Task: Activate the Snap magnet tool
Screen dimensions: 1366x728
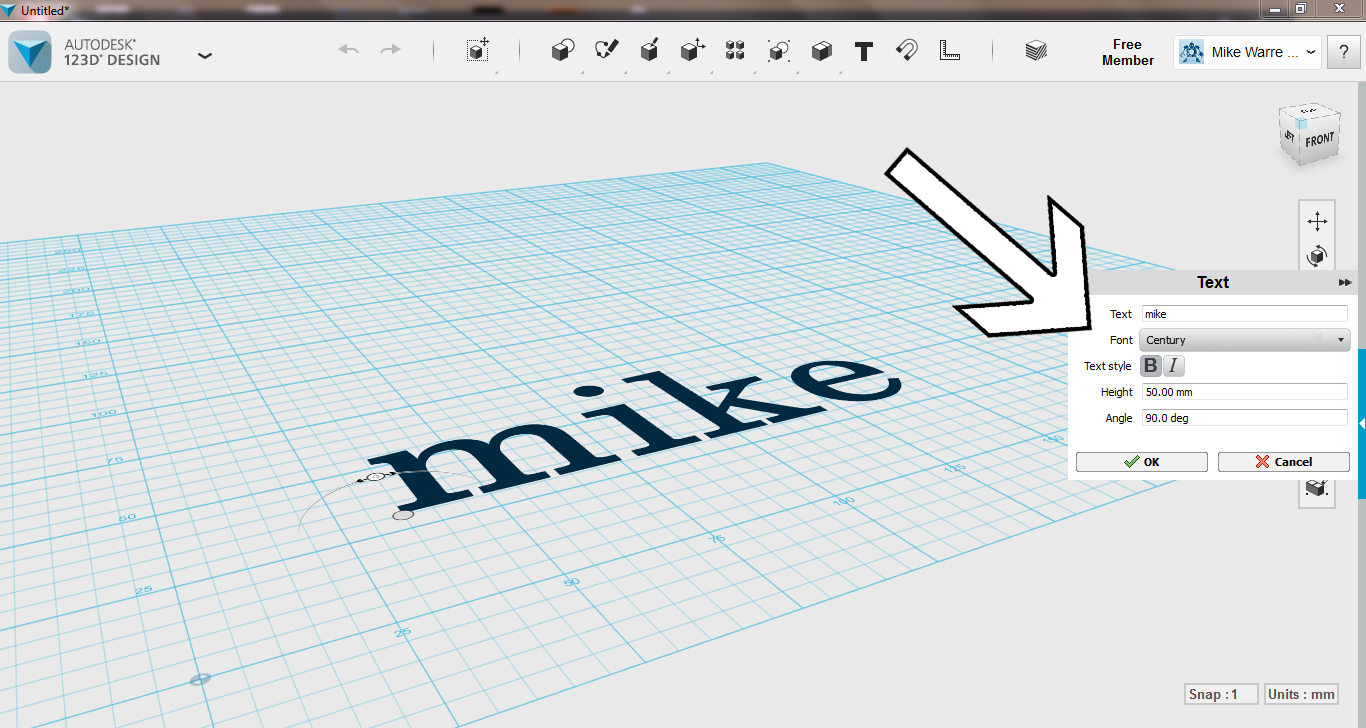Action: pos(907,51)
